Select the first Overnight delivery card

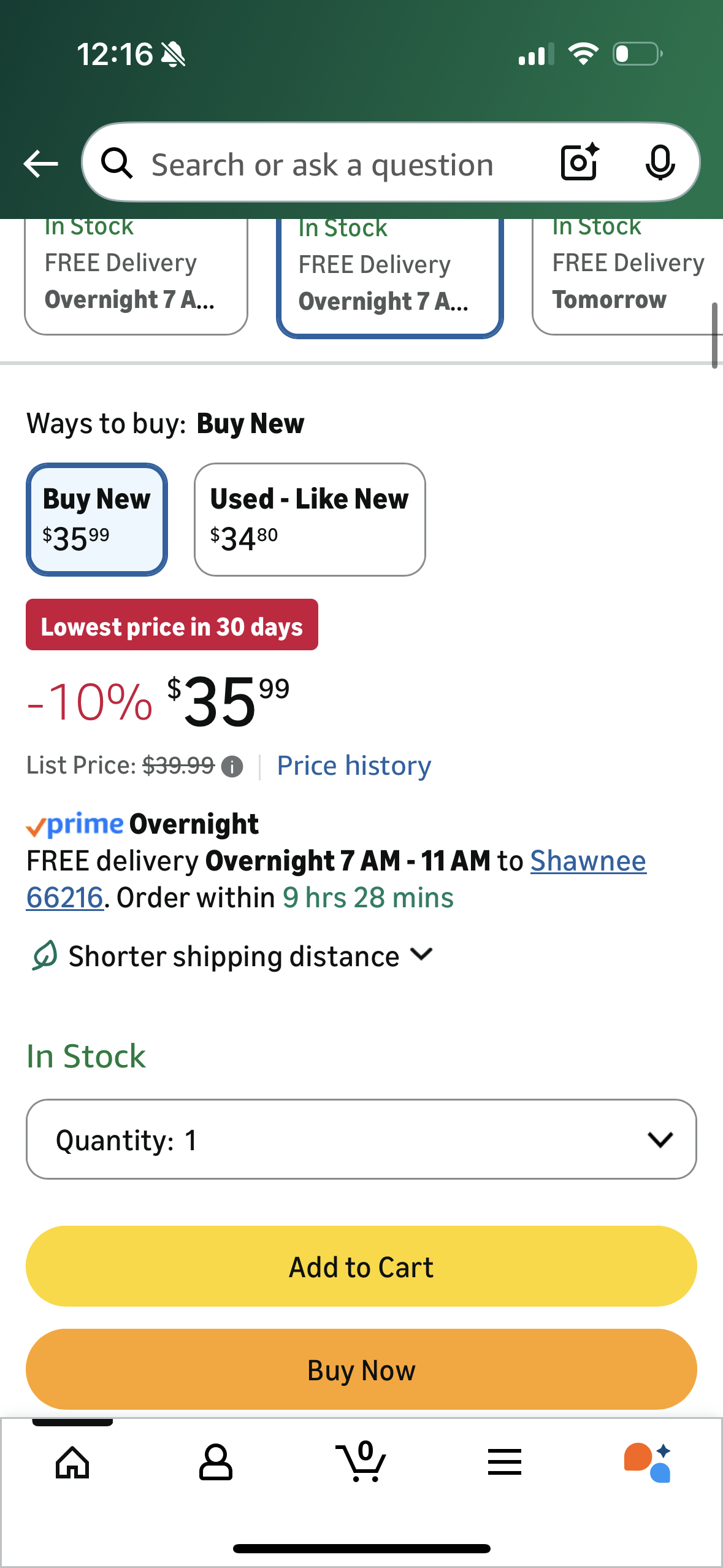tap(136, 276)
